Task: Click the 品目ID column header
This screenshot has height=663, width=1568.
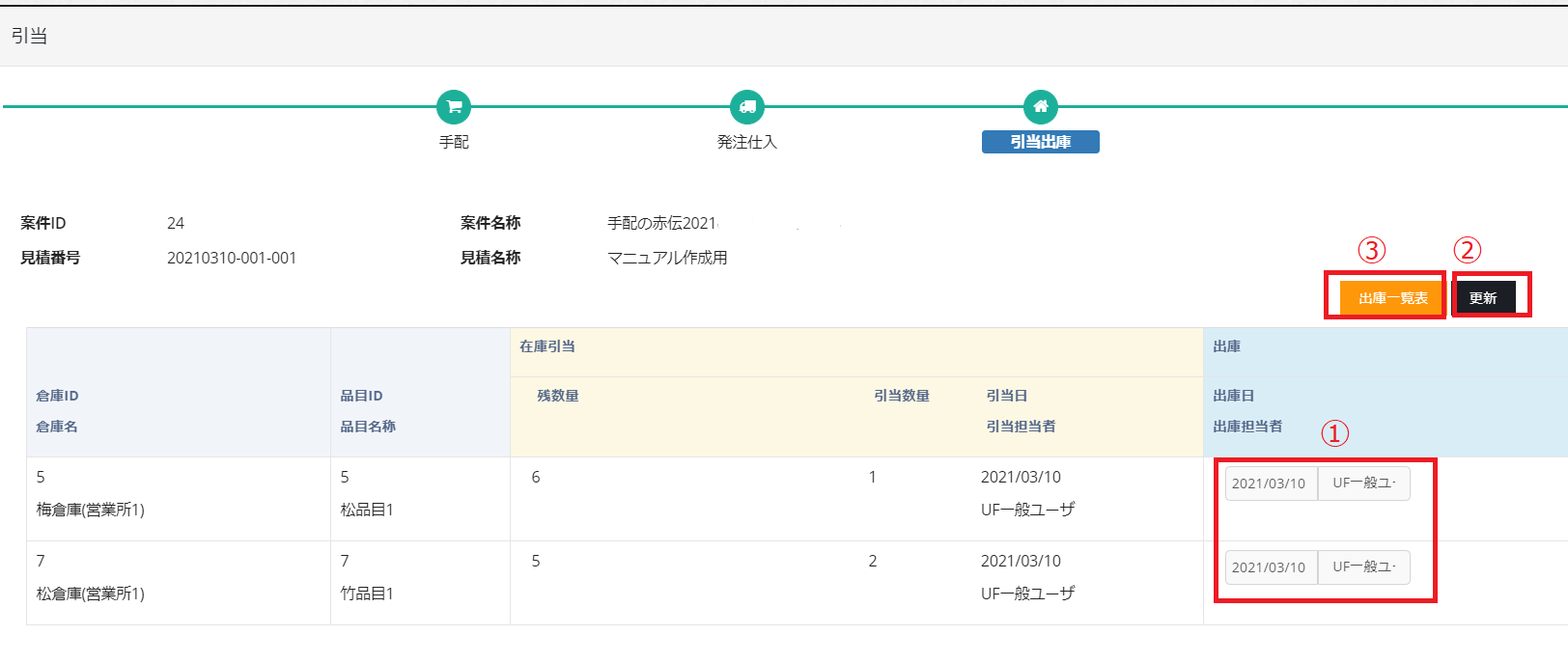Action: pyautogui.click(x=361, y=396)
